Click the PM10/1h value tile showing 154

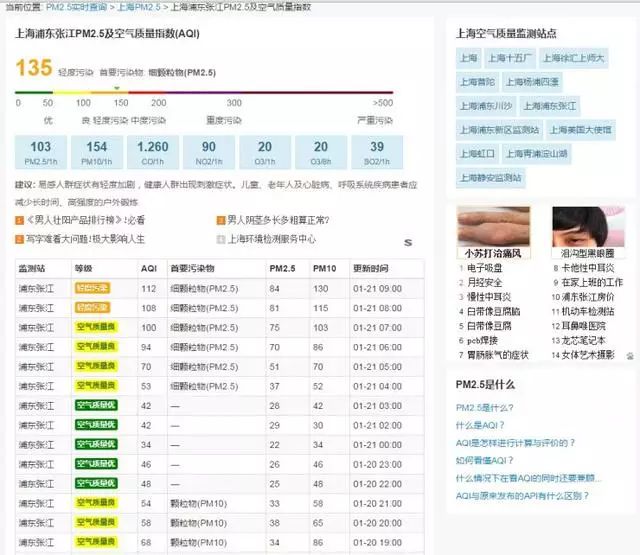click(x=97, y=153)
